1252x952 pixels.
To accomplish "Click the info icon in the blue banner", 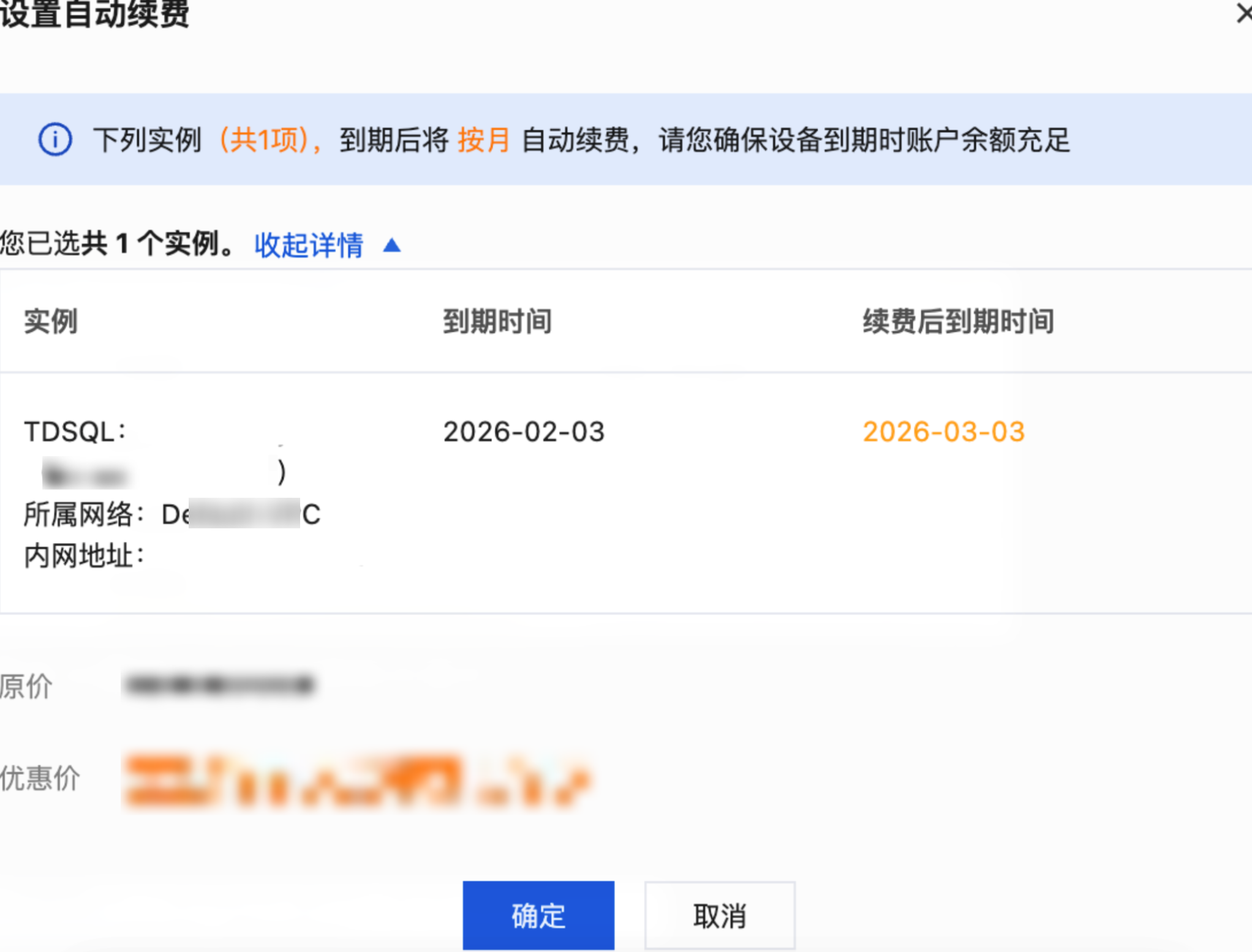I will (55, 140).
